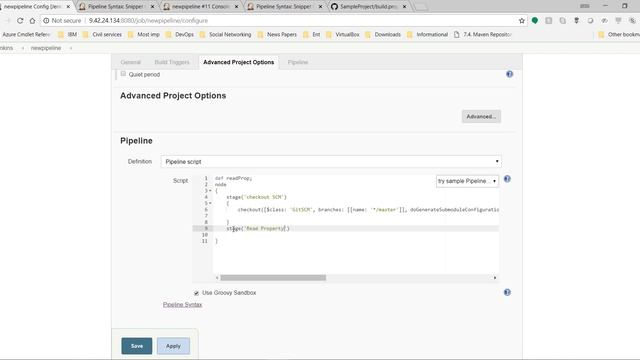Viewport: 640px width, 360px height.
Task: View the Not secure site info icon
Action: point(46,20)
